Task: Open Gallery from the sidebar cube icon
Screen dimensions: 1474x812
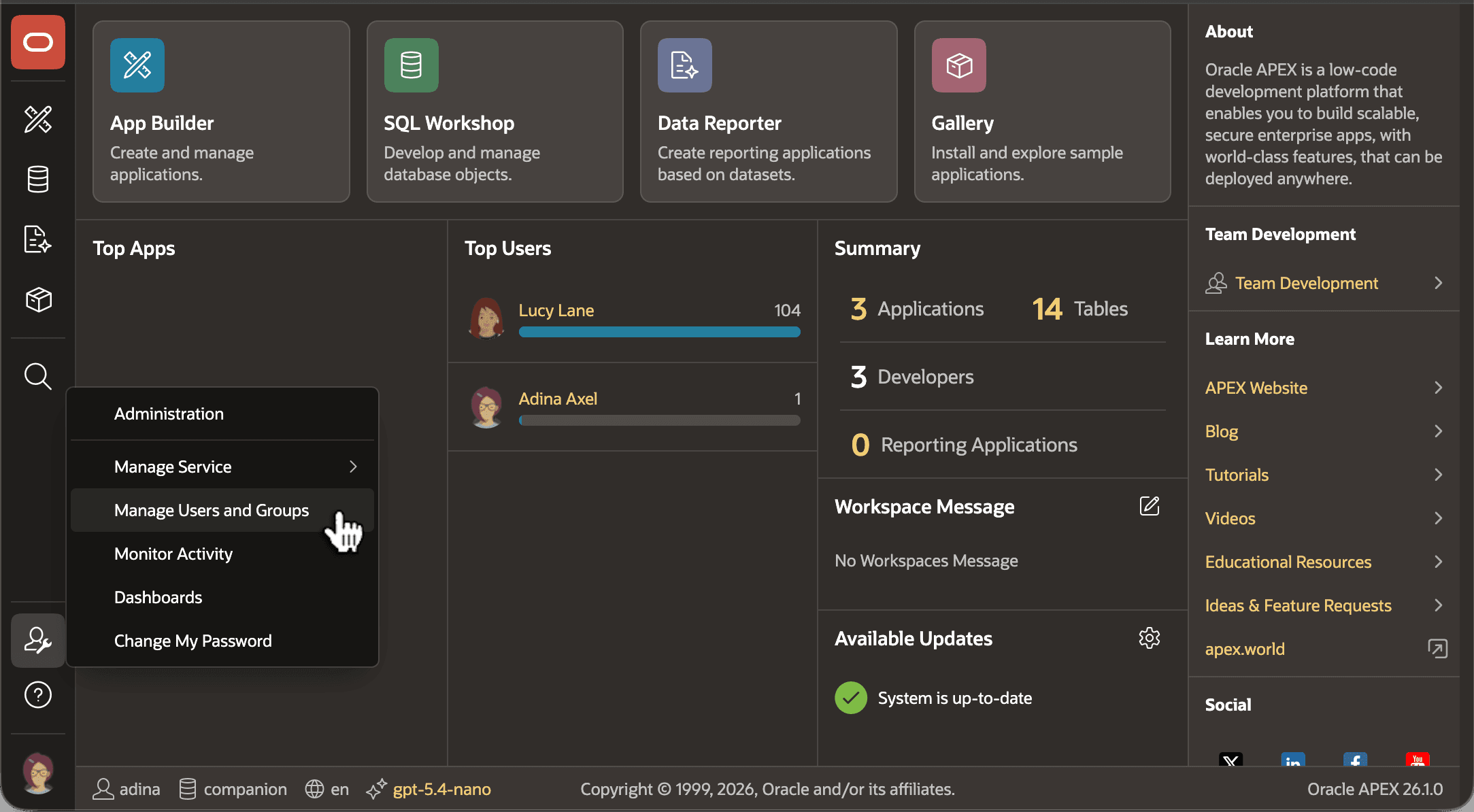Action: (x=38, y=299)
